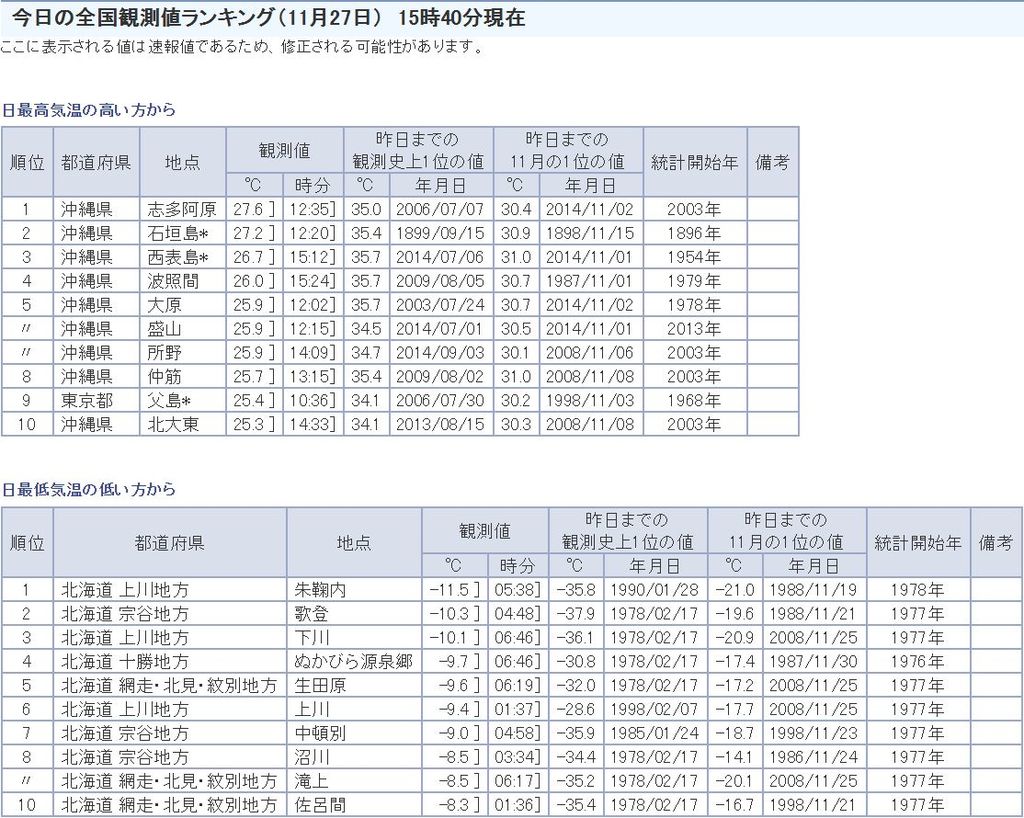The width and height of the screenshot is (1024, 818).
Task: Click the 北大東 station cell
Action: [183, 424]
